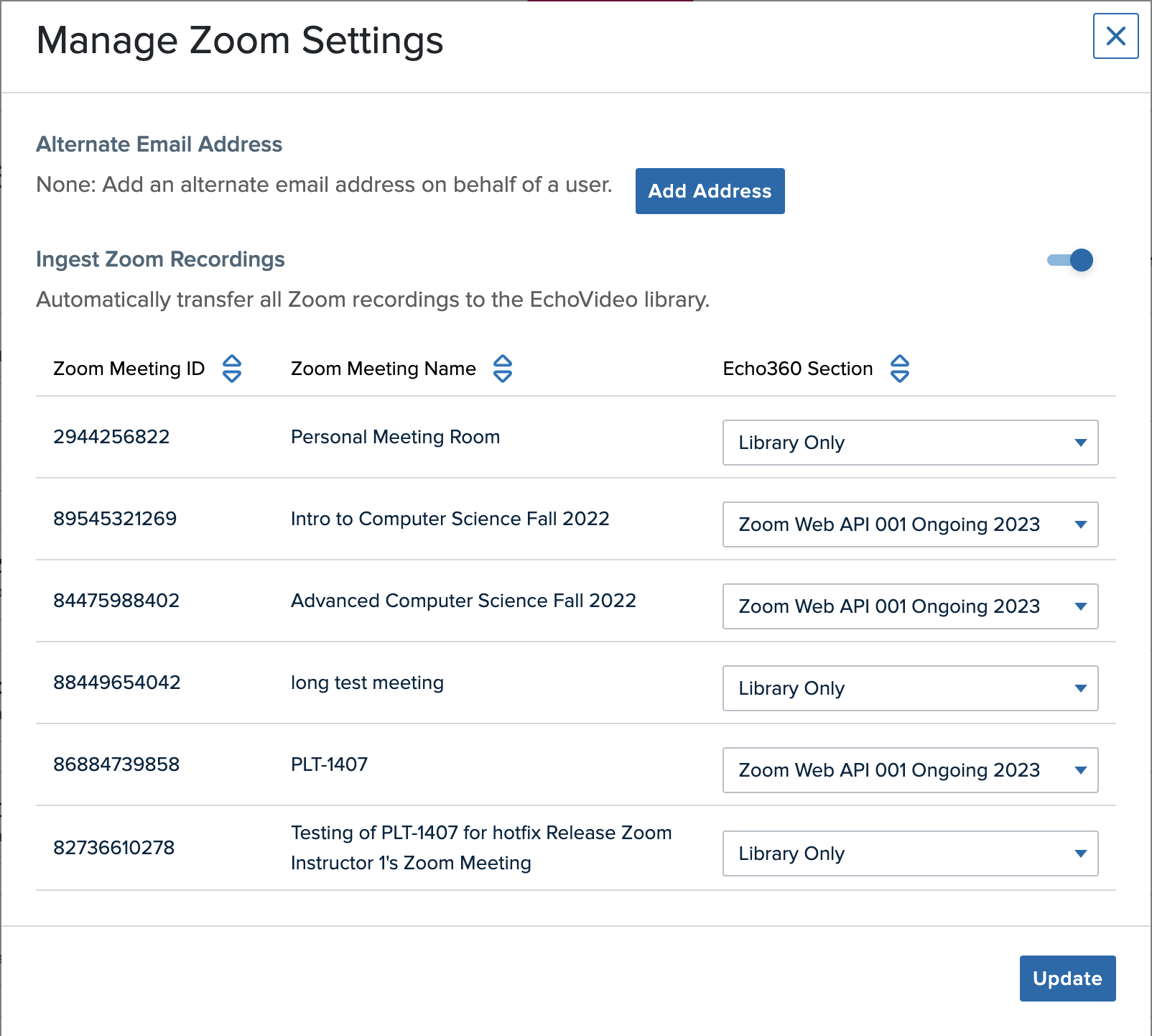
Task: Select meeting ID 86884739858
Action: (116, 764)
